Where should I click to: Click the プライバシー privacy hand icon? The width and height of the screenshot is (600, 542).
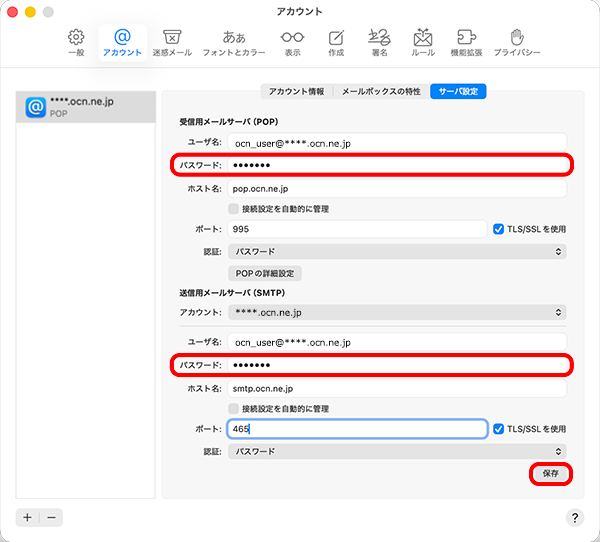click(x=517, y=42)
